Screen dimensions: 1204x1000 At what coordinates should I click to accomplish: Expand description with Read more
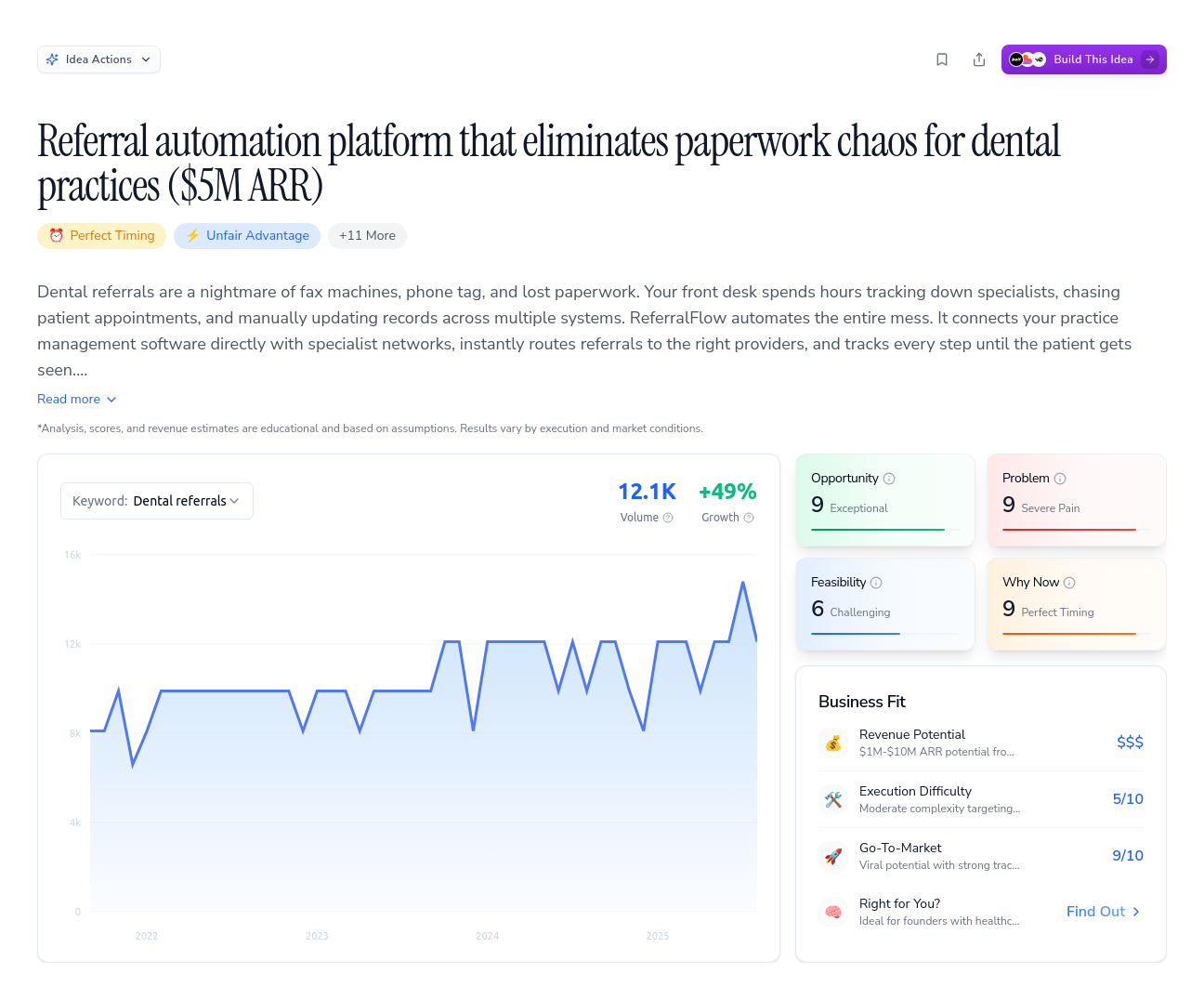click(x=77, y=399)
